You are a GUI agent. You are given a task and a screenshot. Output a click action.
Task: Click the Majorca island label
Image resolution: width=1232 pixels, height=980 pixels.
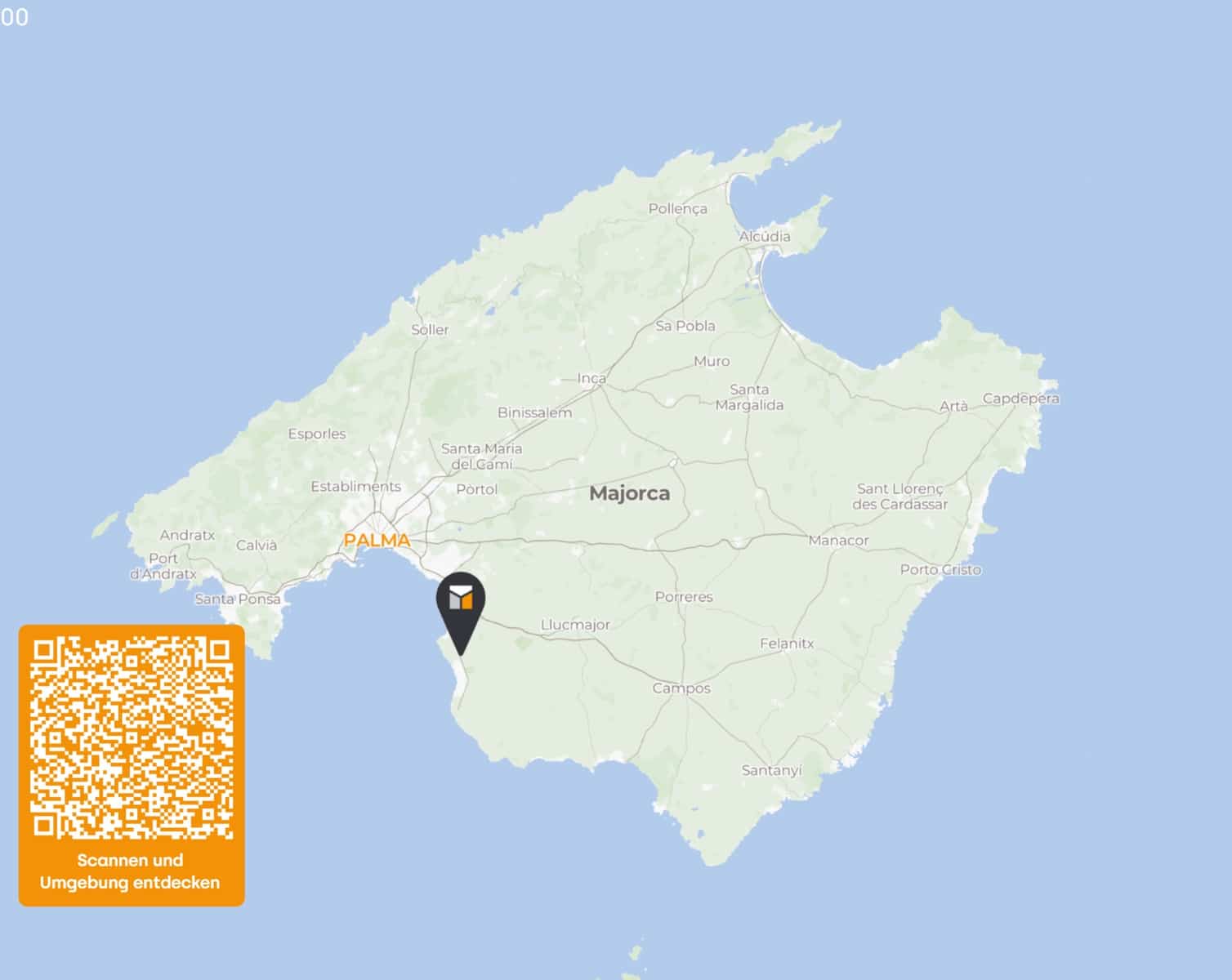[629, 493]
